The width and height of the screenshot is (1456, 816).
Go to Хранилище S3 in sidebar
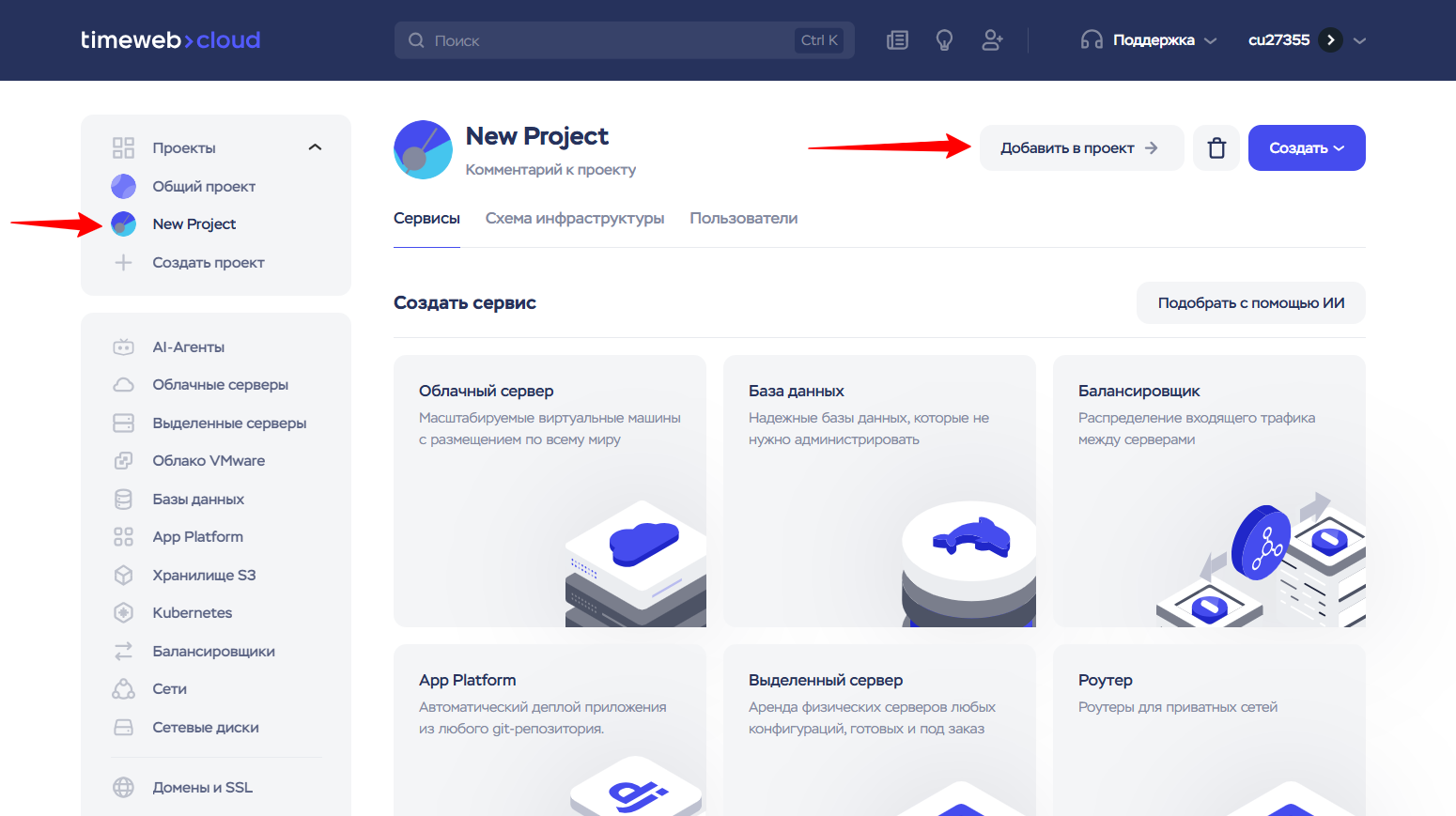[204, 576]
